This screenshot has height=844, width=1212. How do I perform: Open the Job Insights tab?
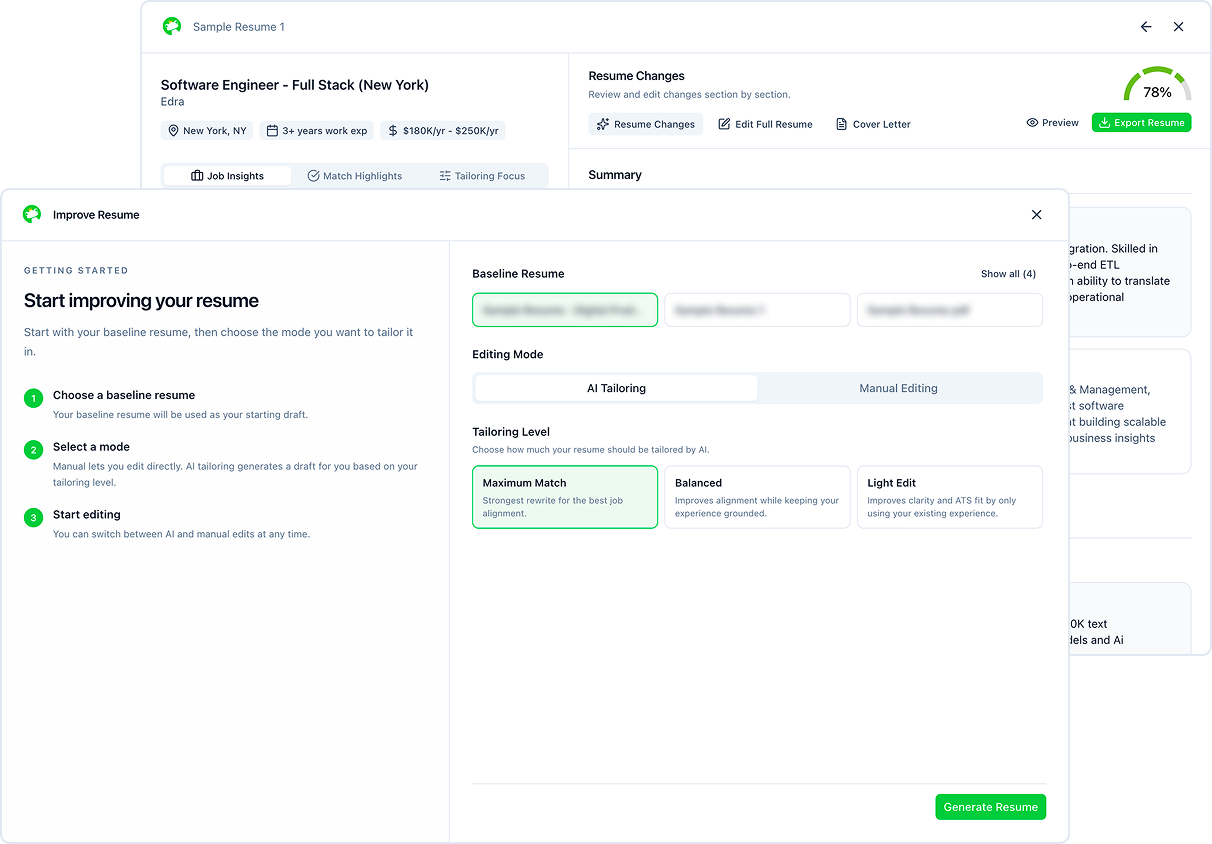tap(227, 176)
